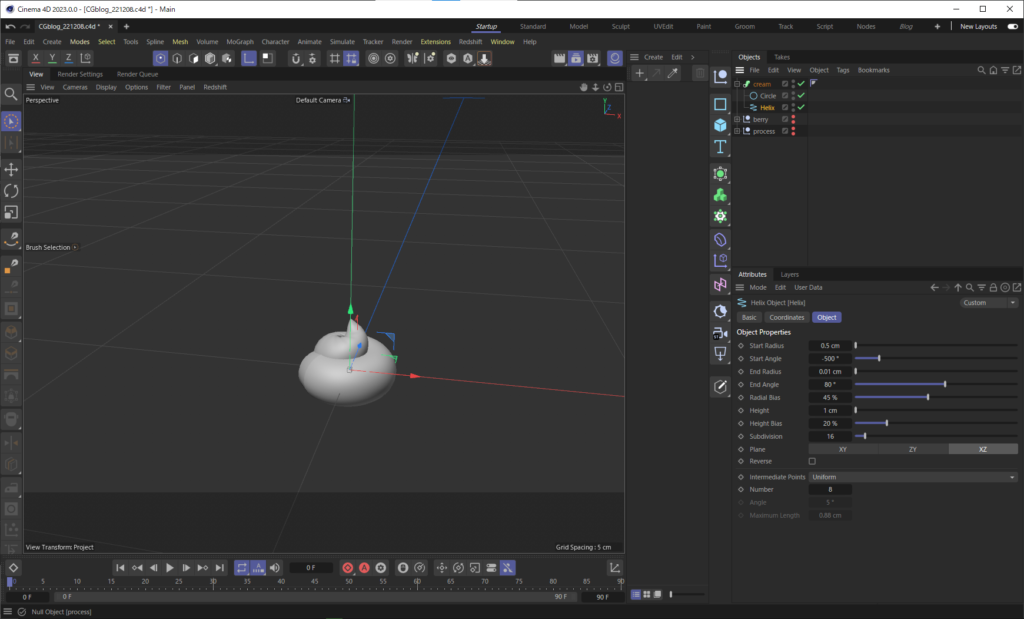Screen dimensions: 1024x619
Task: Click the Helix spline icon beside the Helix object
Action: pyautogui.click(x=753, y=107)
